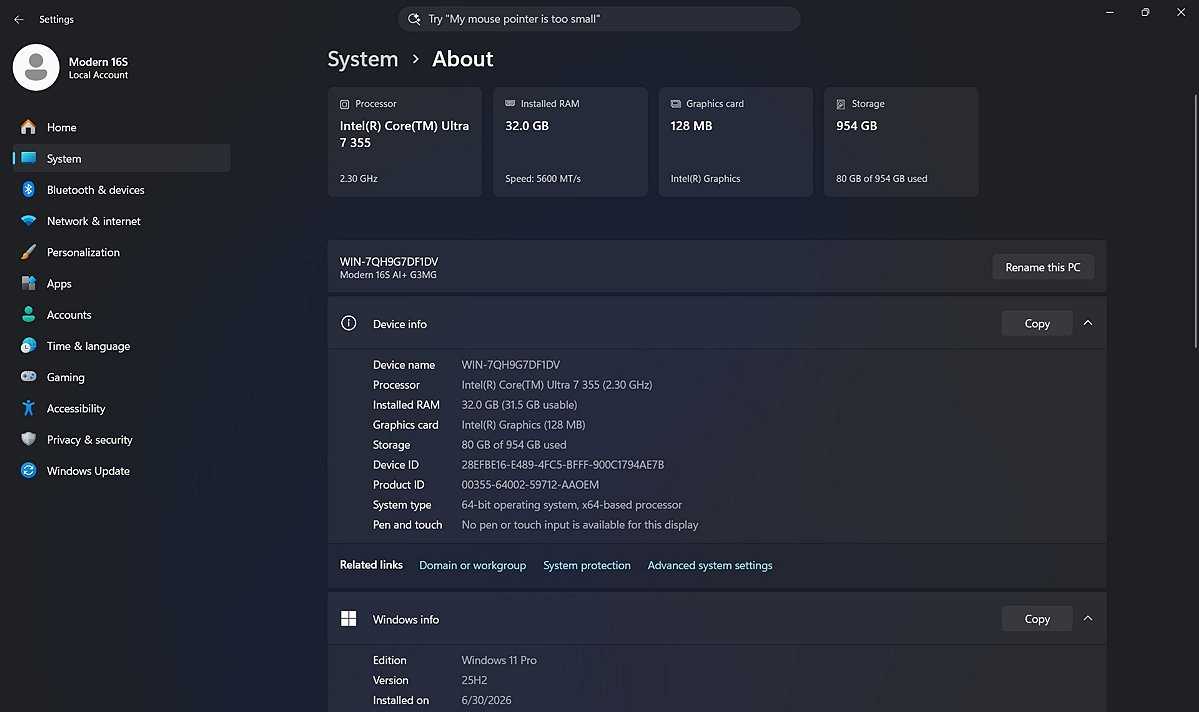Click the Version value 25H2

click(474, 680)
